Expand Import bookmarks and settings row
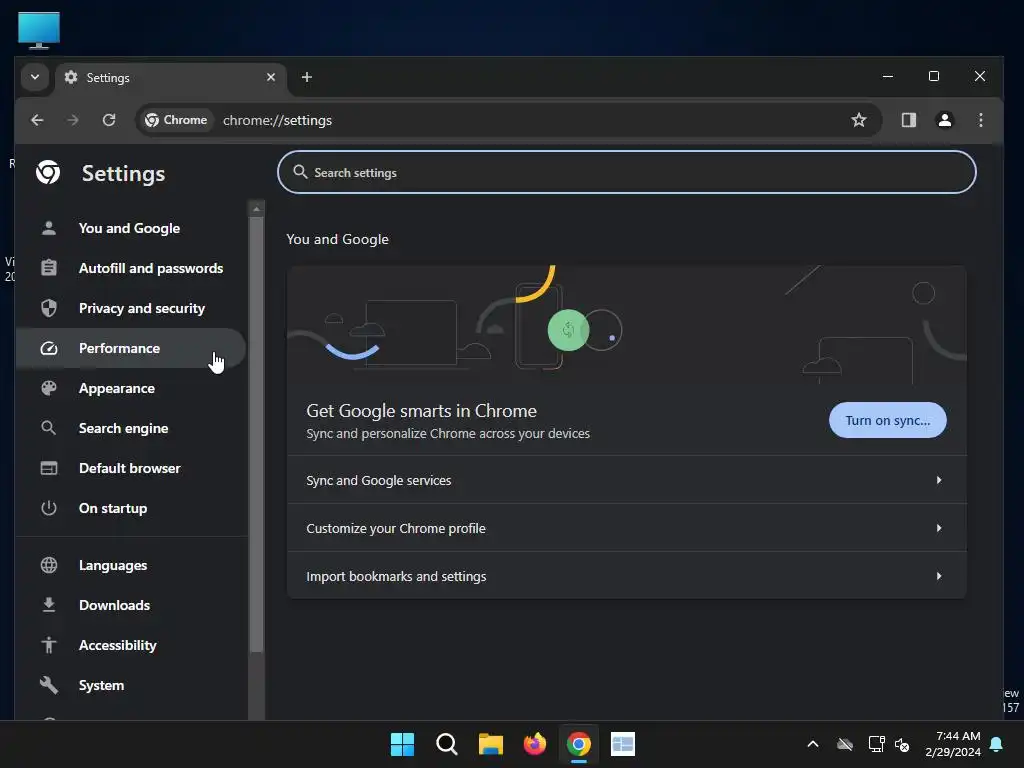 tap(626, 576)
